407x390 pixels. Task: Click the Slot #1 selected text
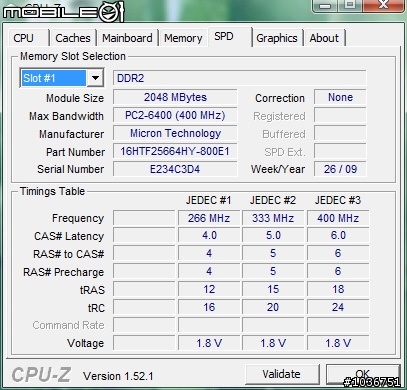click(x=53, y=78)
